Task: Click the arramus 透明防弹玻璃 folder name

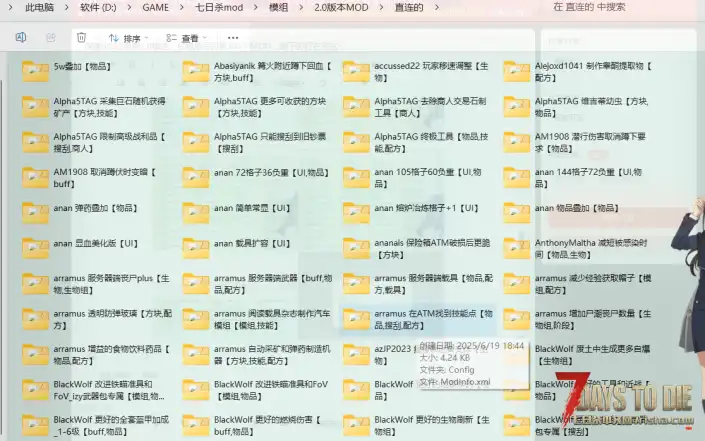Action: (x=112, y=319)
